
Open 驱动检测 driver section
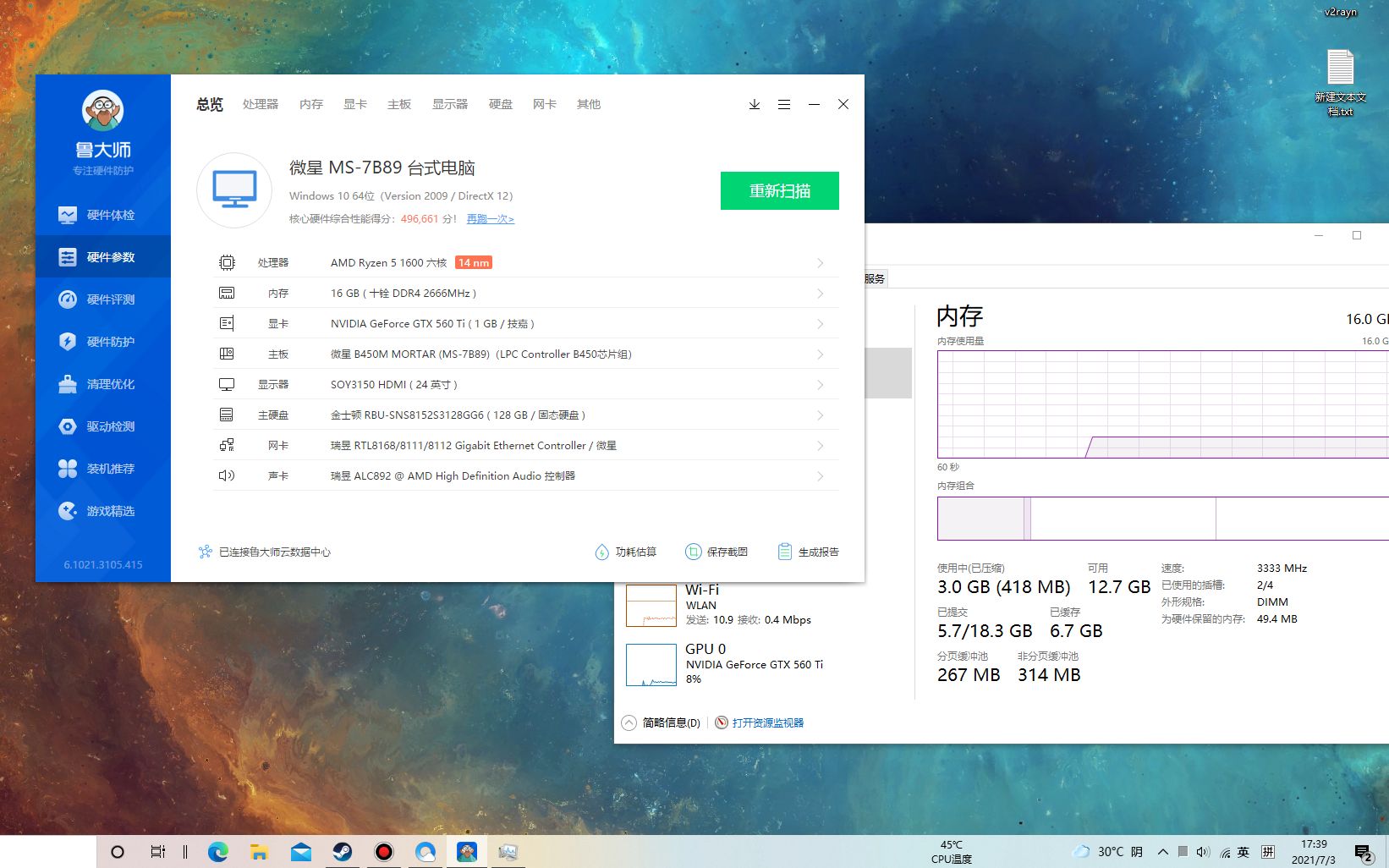103,426
